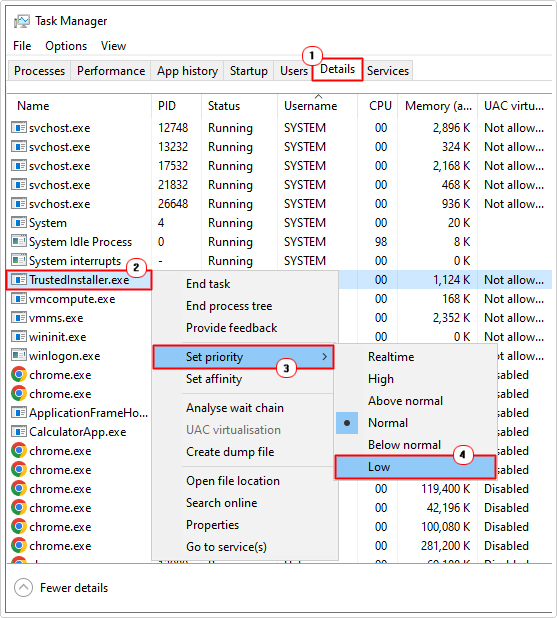Sort by the Memory column header
Image resolution: width=557 pixels, height=618 pixels.
click(x=438, y=106)
